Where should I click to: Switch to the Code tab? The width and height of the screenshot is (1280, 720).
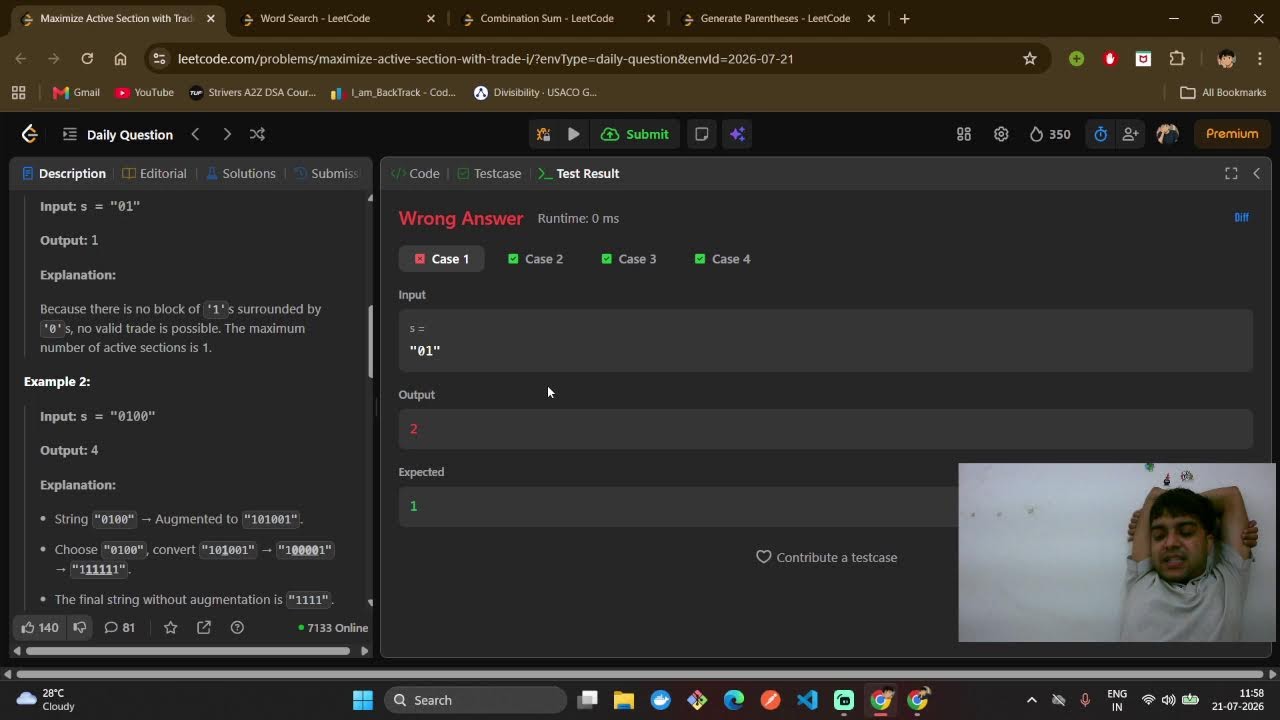(415, 173)
